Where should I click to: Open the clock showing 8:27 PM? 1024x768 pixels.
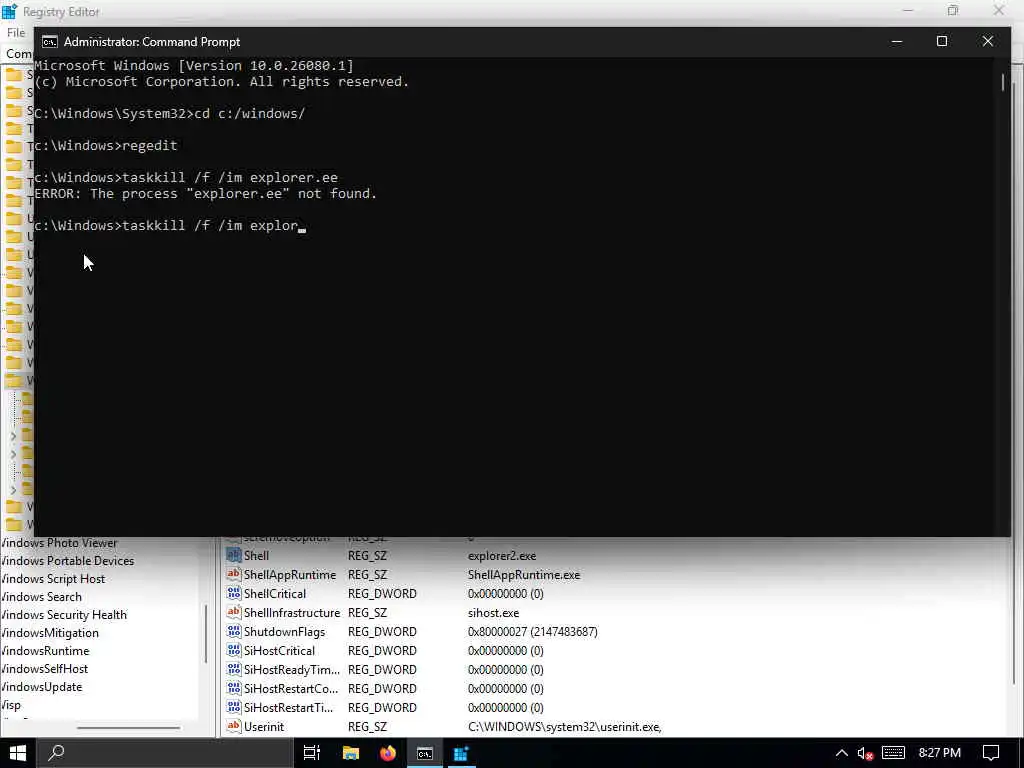(x=939, y=753)
